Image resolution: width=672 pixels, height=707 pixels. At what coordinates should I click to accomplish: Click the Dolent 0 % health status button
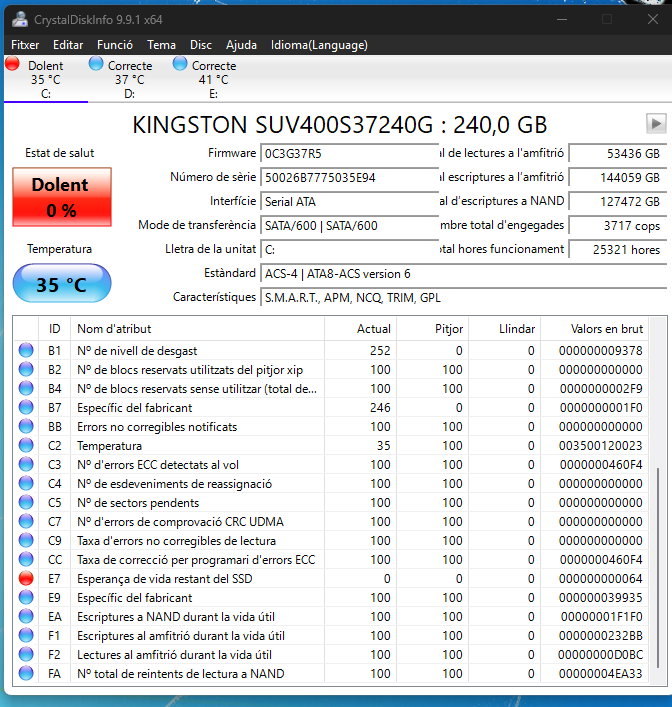[62, 197]
